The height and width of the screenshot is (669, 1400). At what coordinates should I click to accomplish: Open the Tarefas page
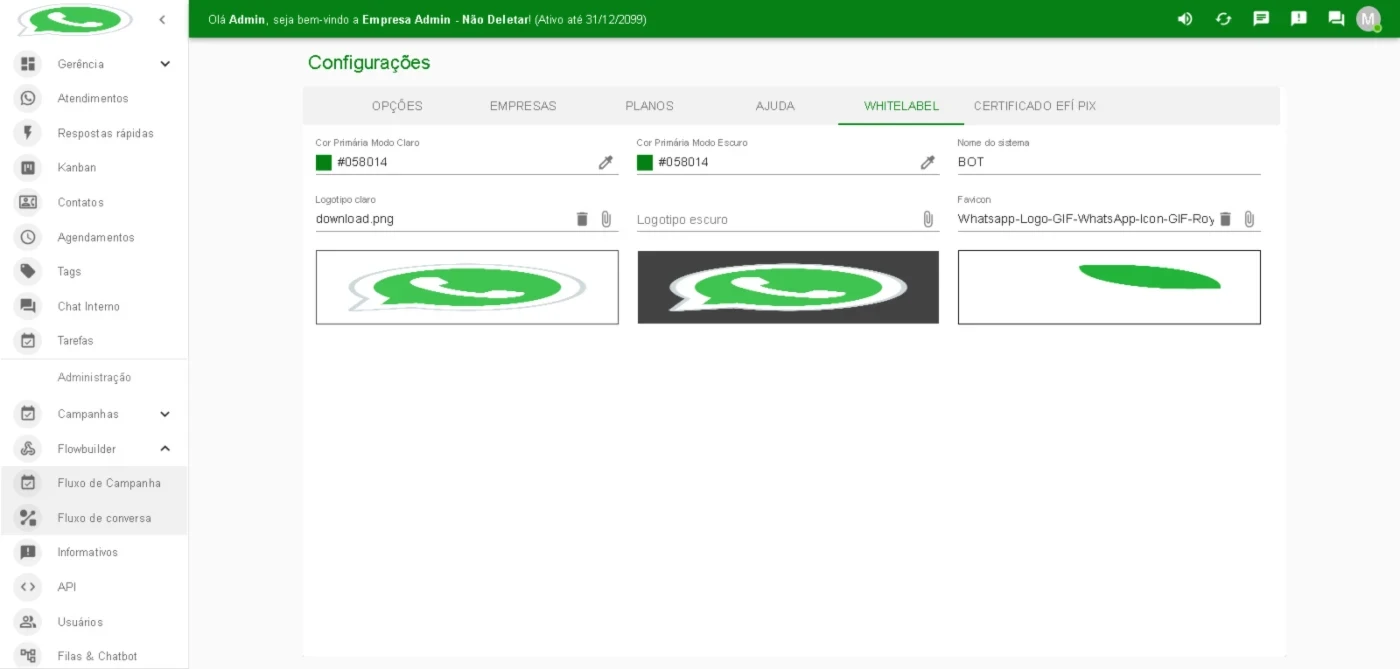pyautogui.click(x=94, y=340)
